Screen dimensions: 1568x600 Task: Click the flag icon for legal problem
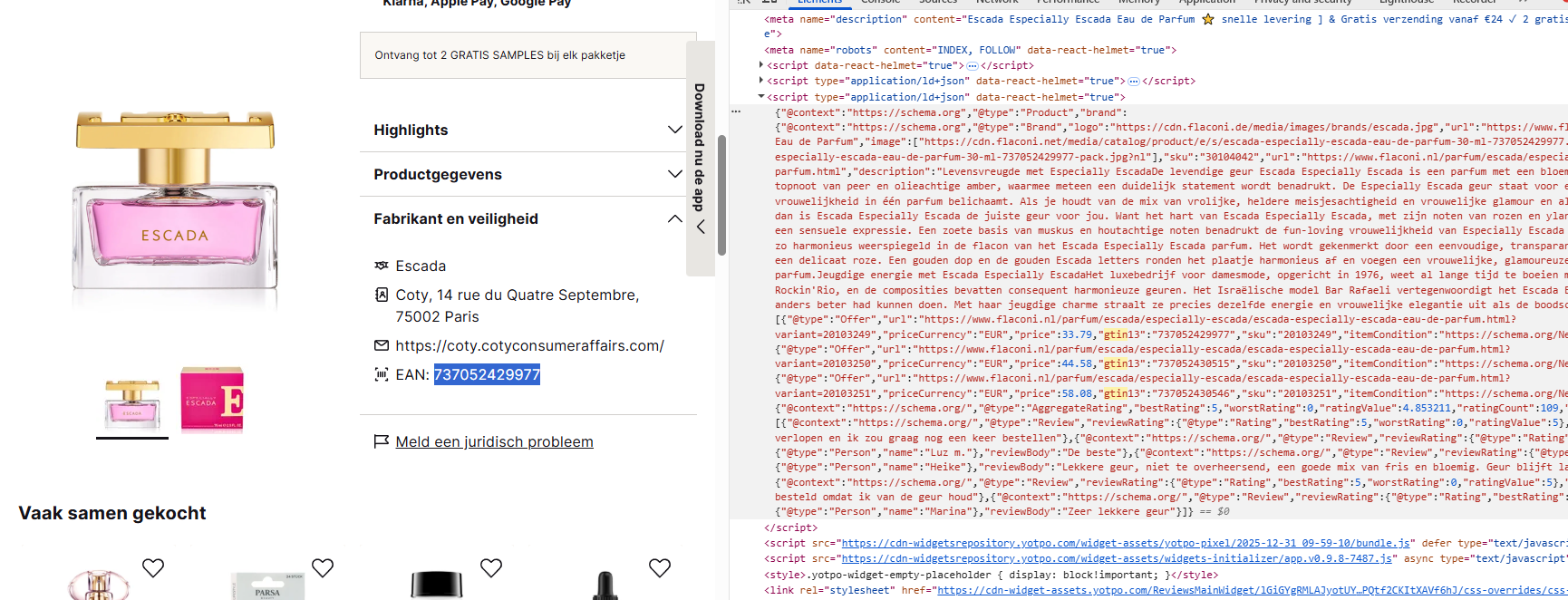(x=382, y=441)
